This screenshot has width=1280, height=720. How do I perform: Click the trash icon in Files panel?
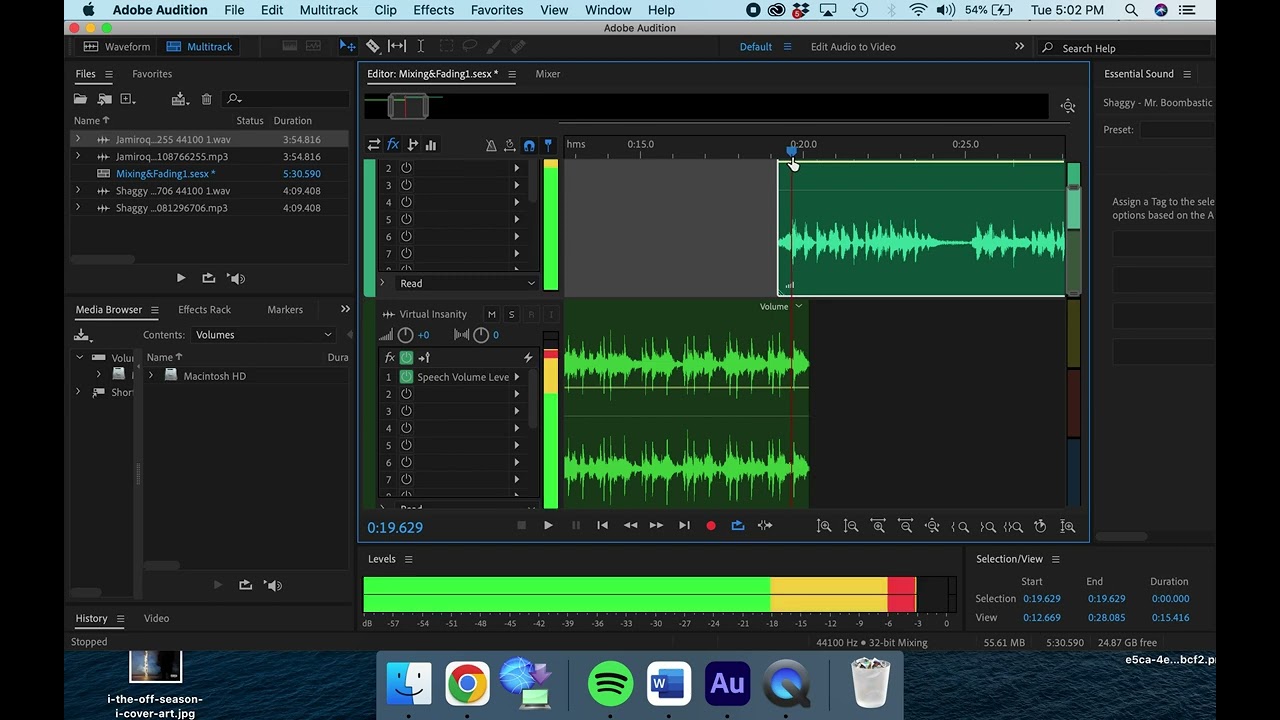click(206, 99)
